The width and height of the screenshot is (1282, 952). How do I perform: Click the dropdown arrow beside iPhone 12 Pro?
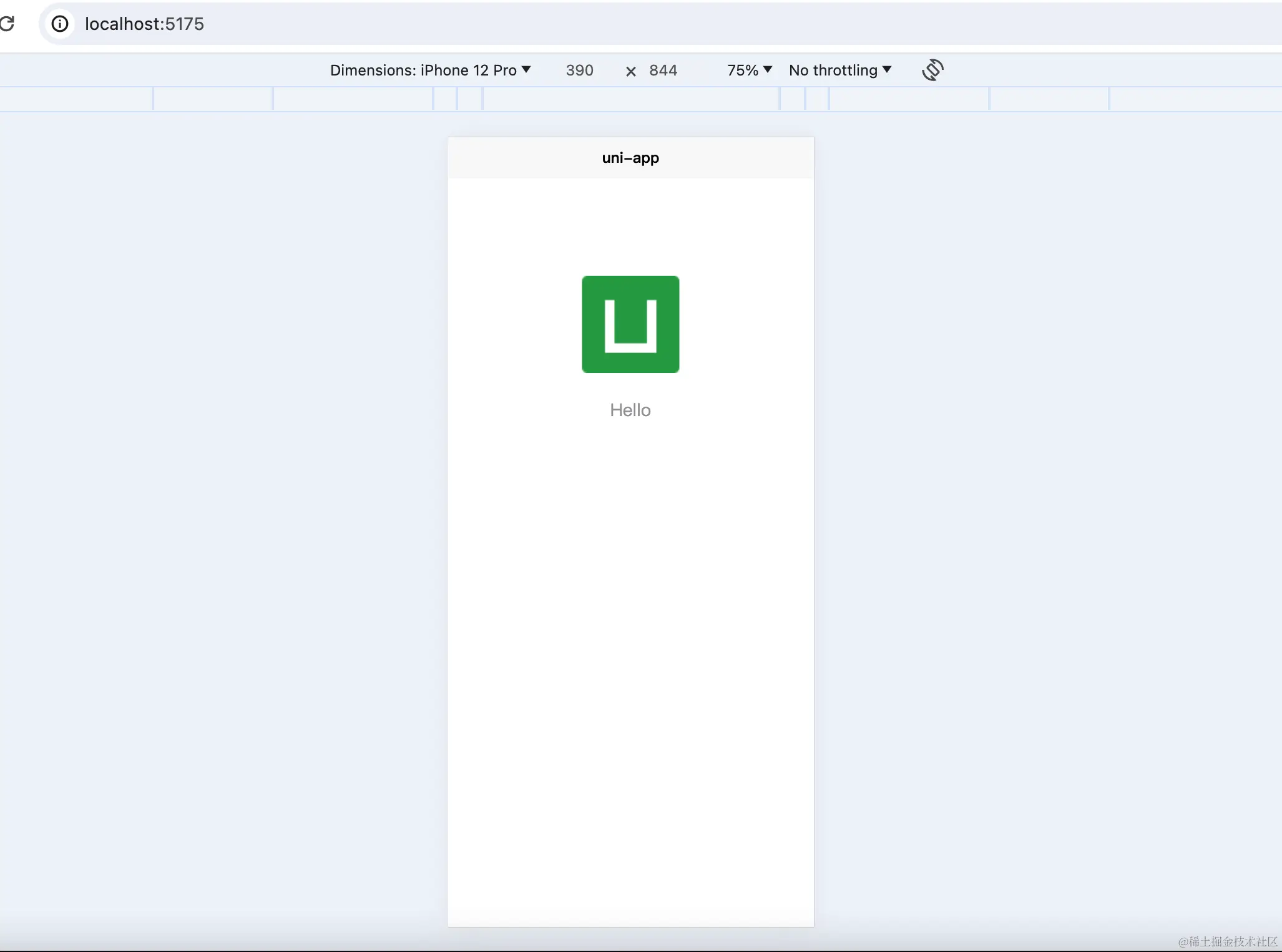(526, 69)
